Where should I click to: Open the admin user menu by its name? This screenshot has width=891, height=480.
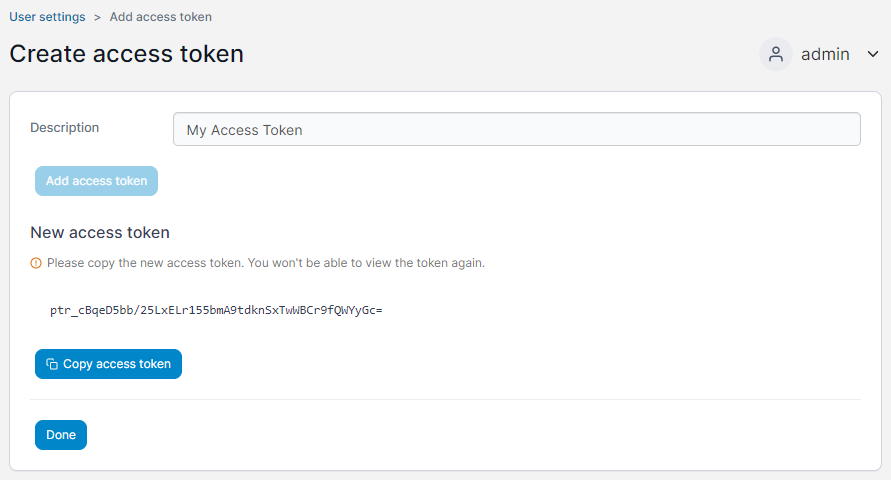pyautogui.click(x=825, y=55)
